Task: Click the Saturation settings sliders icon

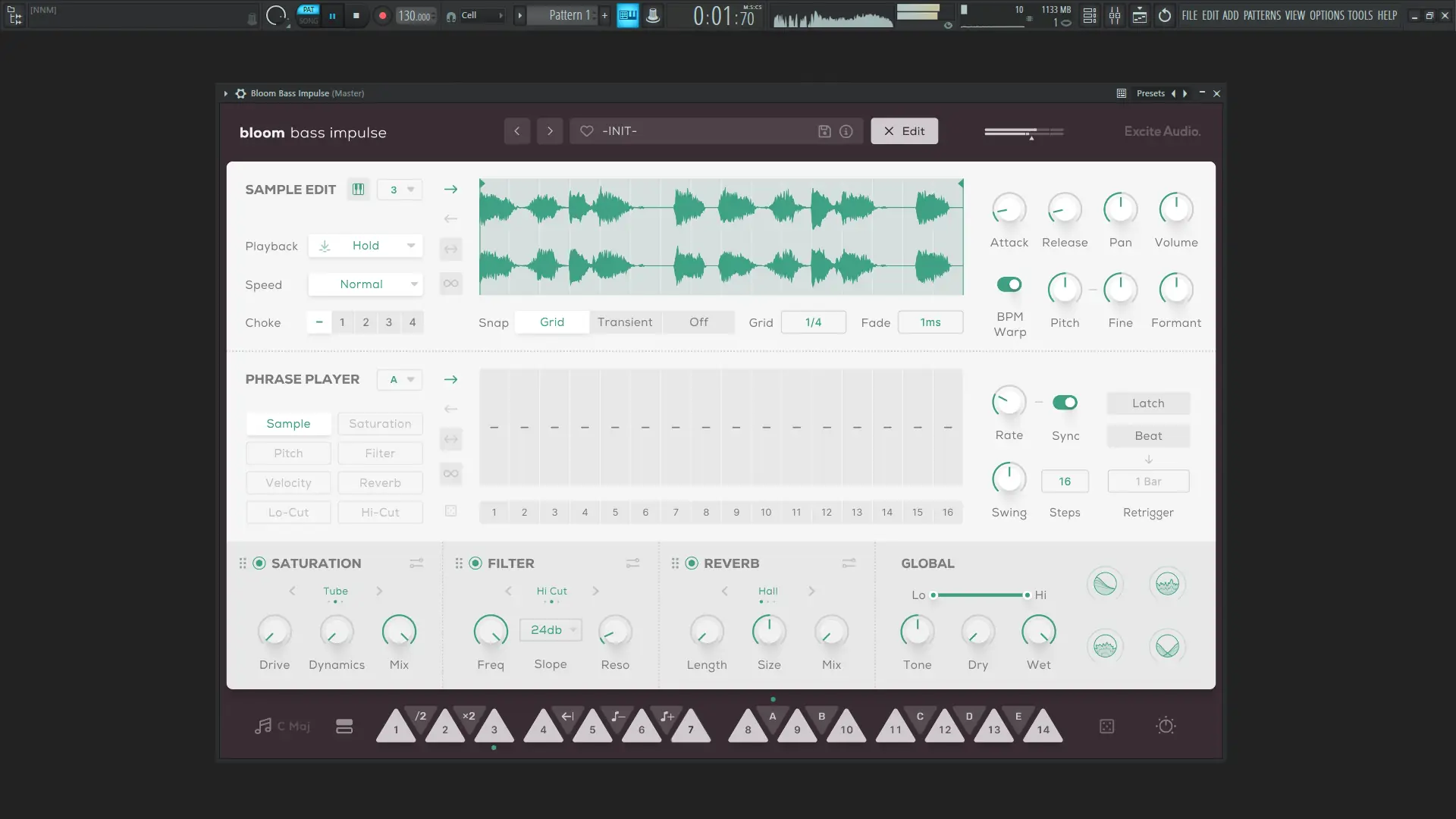Action: click(416, 563)
